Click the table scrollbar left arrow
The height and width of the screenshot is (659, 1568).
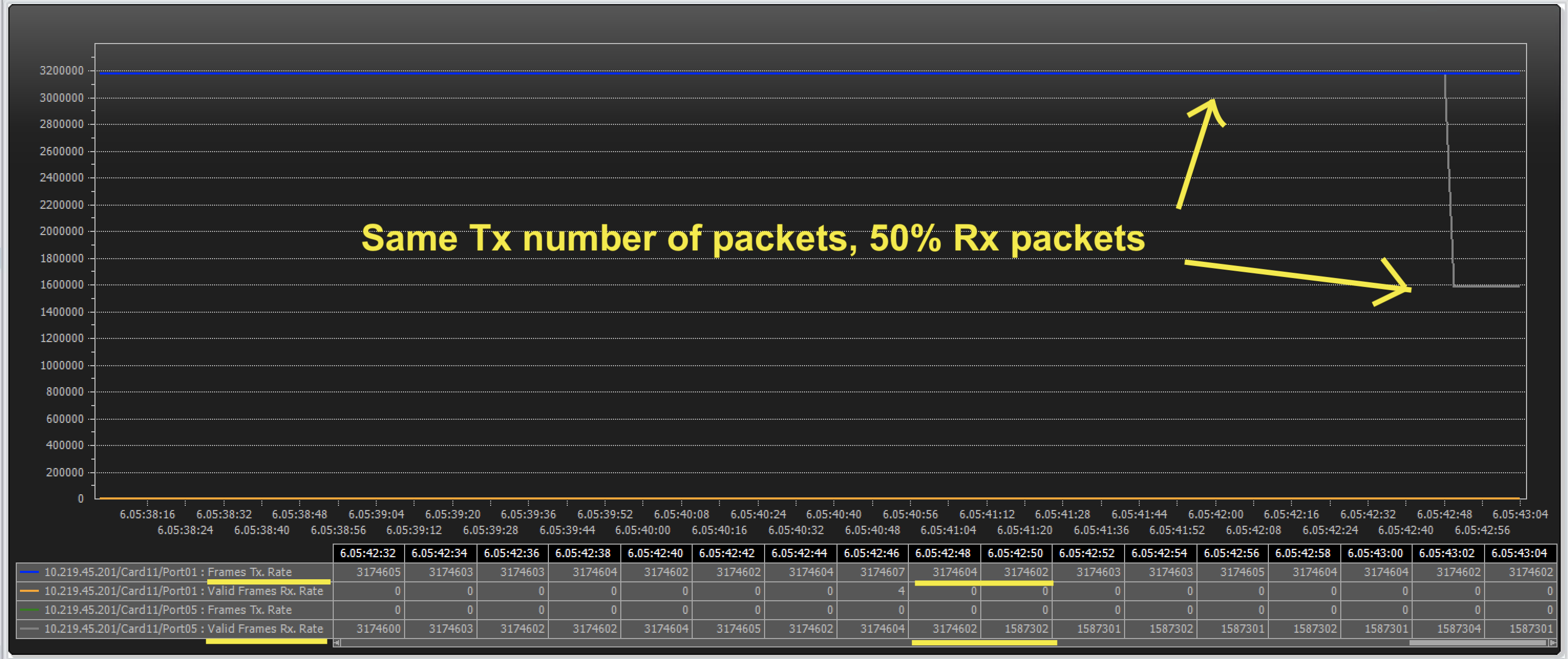pos(337,643)
